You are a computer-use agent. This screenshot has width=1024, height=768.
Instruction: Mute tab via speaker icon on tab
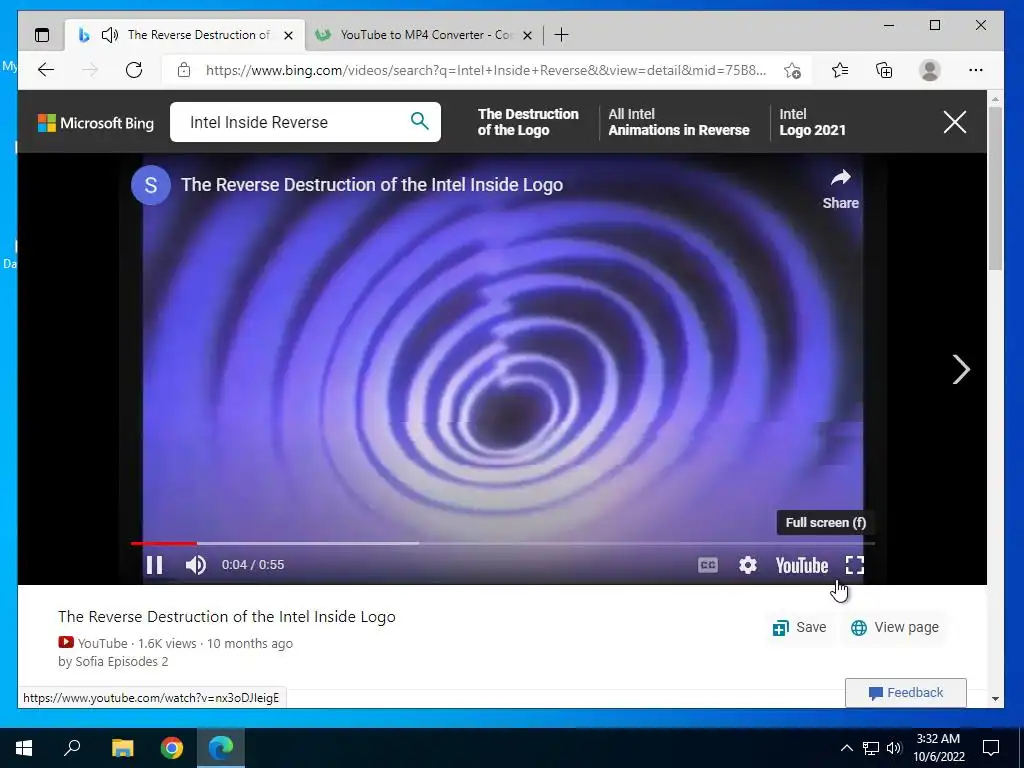110,35
